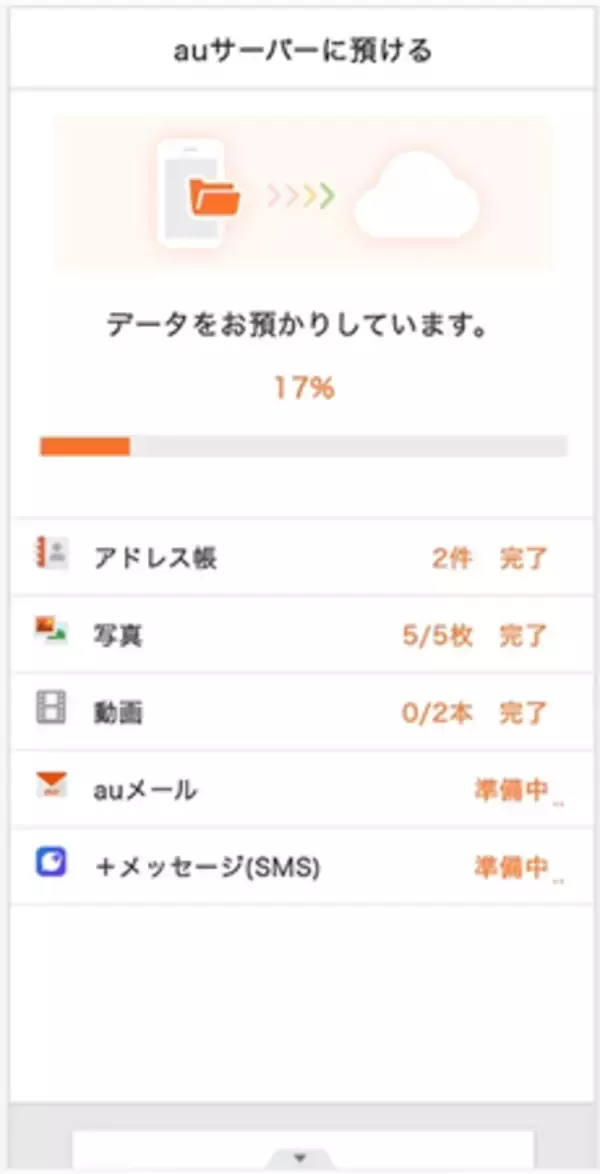
Task: Click the 0/2本 完了 video status
Action: tap(475, 712)
